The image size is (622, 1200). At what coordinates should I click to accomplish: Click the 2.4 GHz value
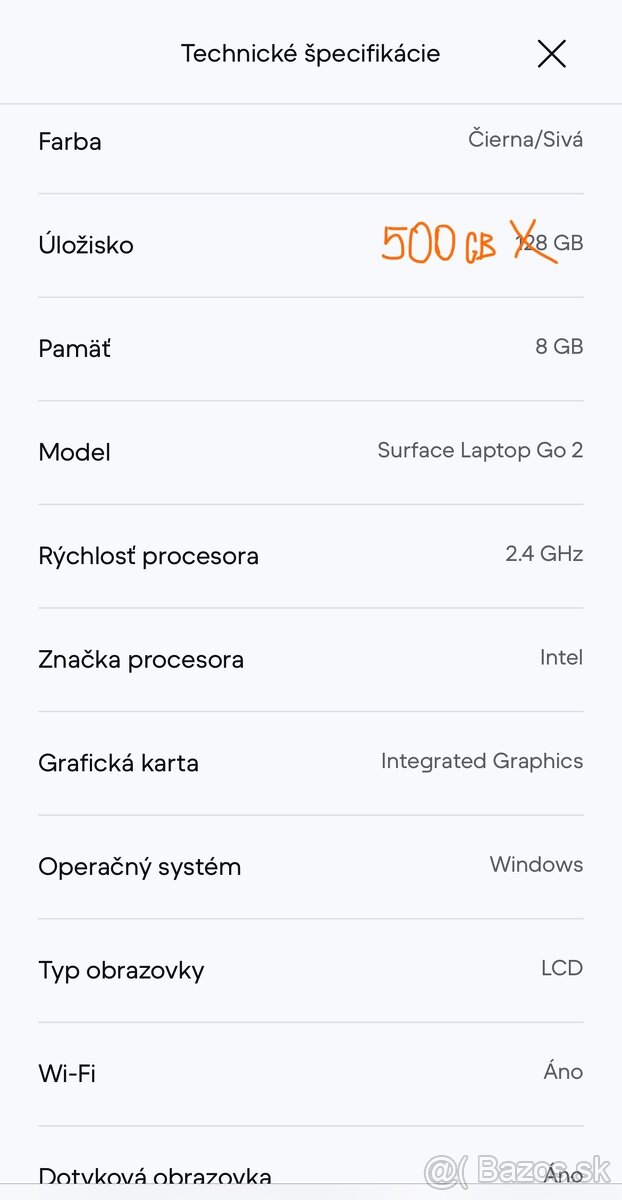pos(544,554)
